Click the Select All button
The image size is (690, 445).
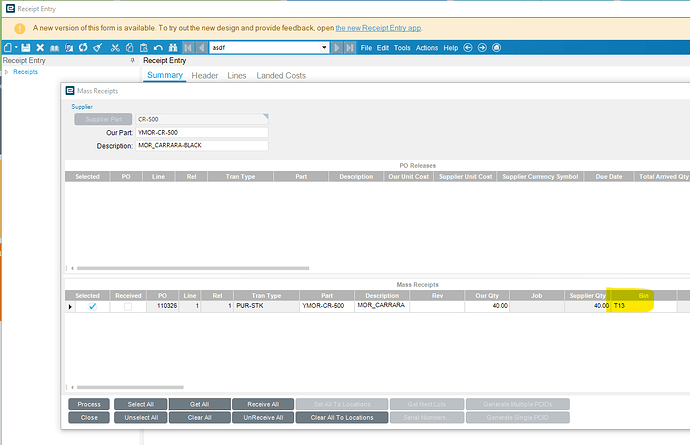(141, 404)
